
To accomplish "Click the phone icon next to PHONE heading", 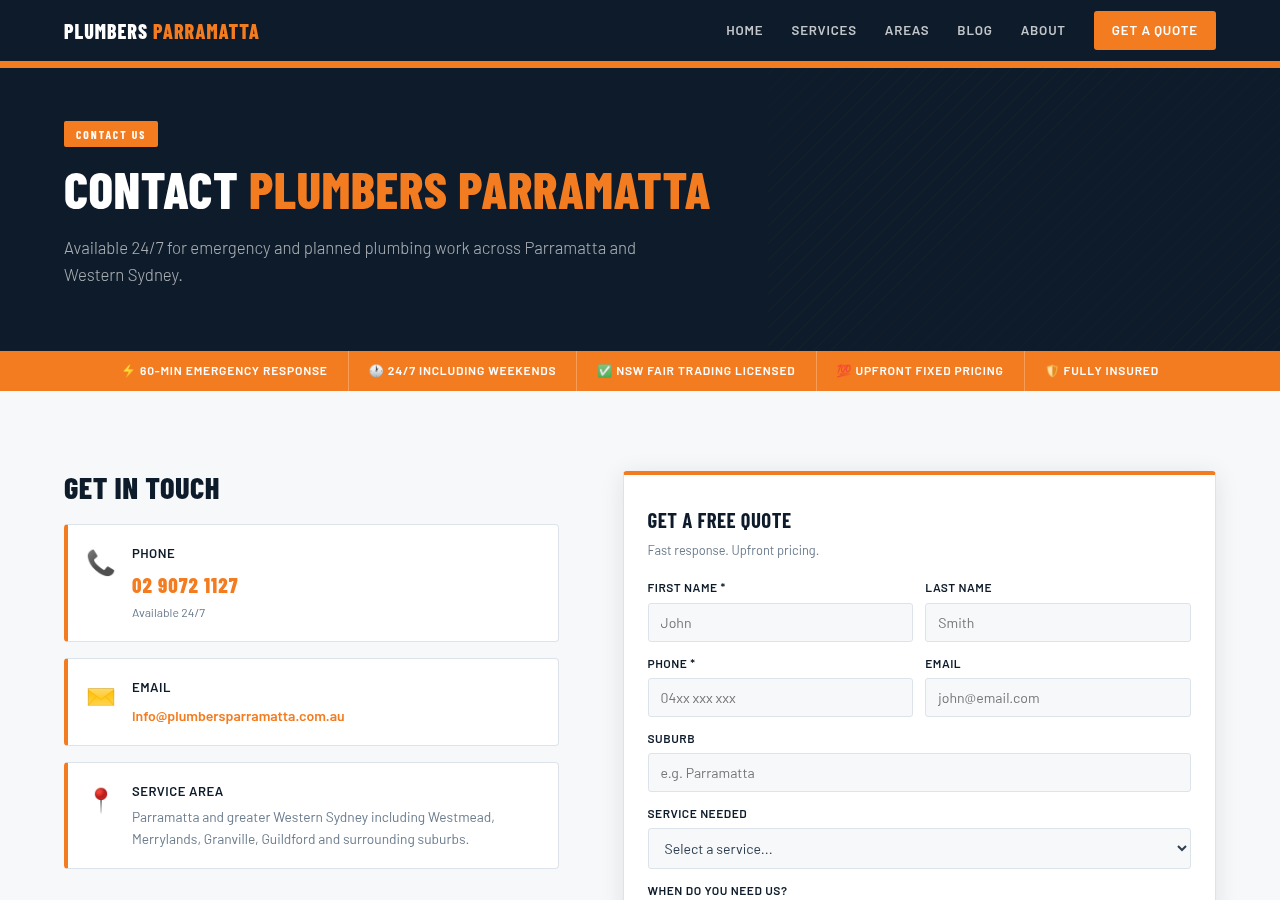I will click(x=100, y=561).
